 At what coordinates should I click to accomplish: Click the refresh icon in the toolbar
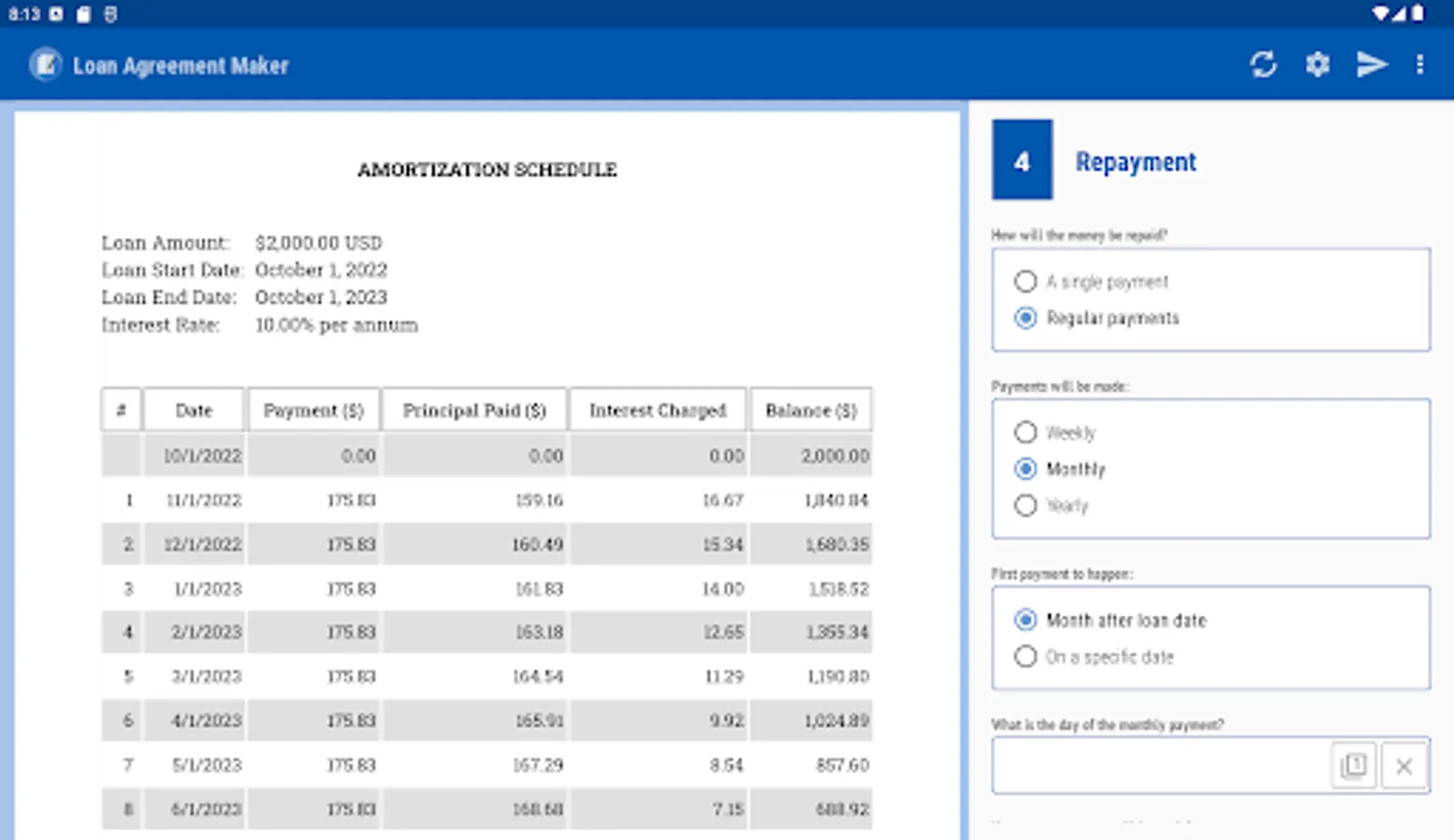(1263, 64)
